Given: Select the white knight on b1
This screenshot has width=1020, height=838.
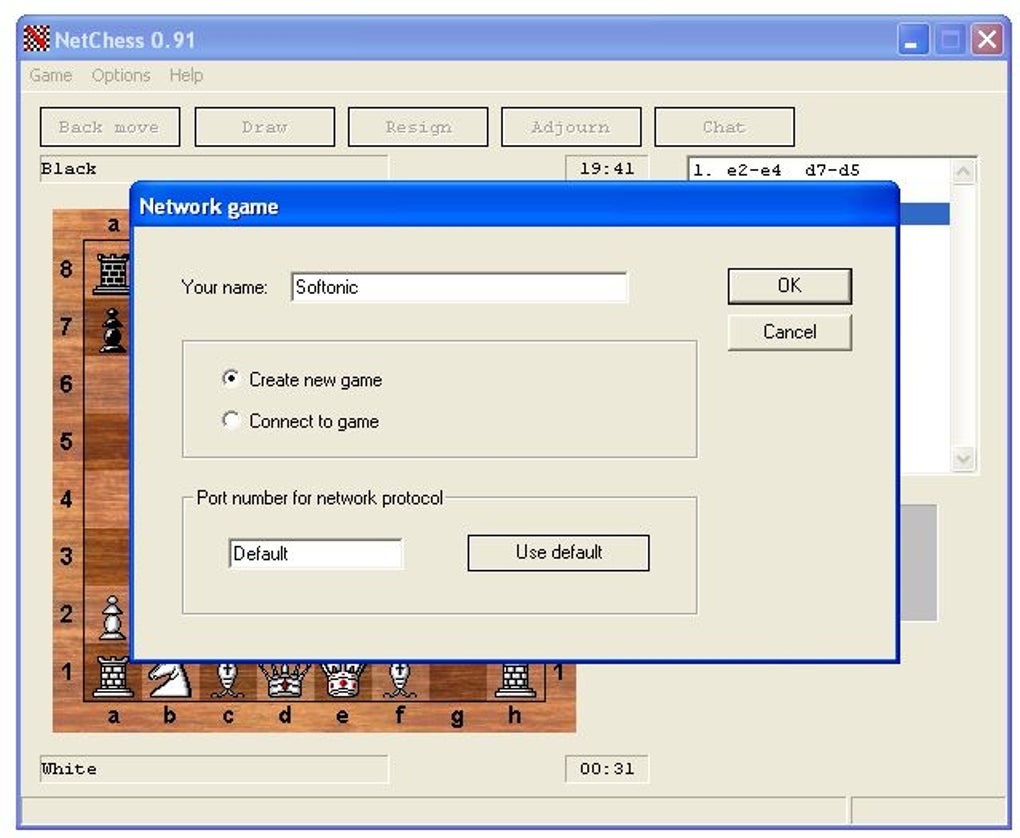Looking at the screenshot, I should coord(170,681).
